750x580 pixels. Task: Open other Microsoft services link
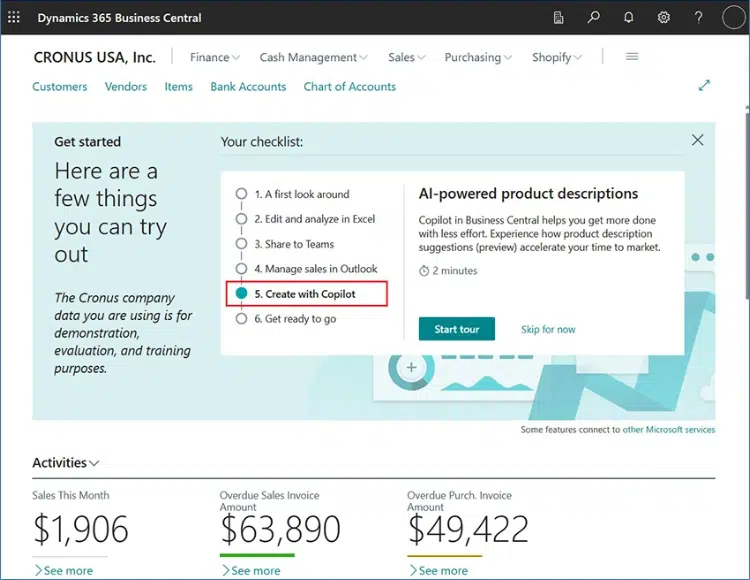pos(669,429)
